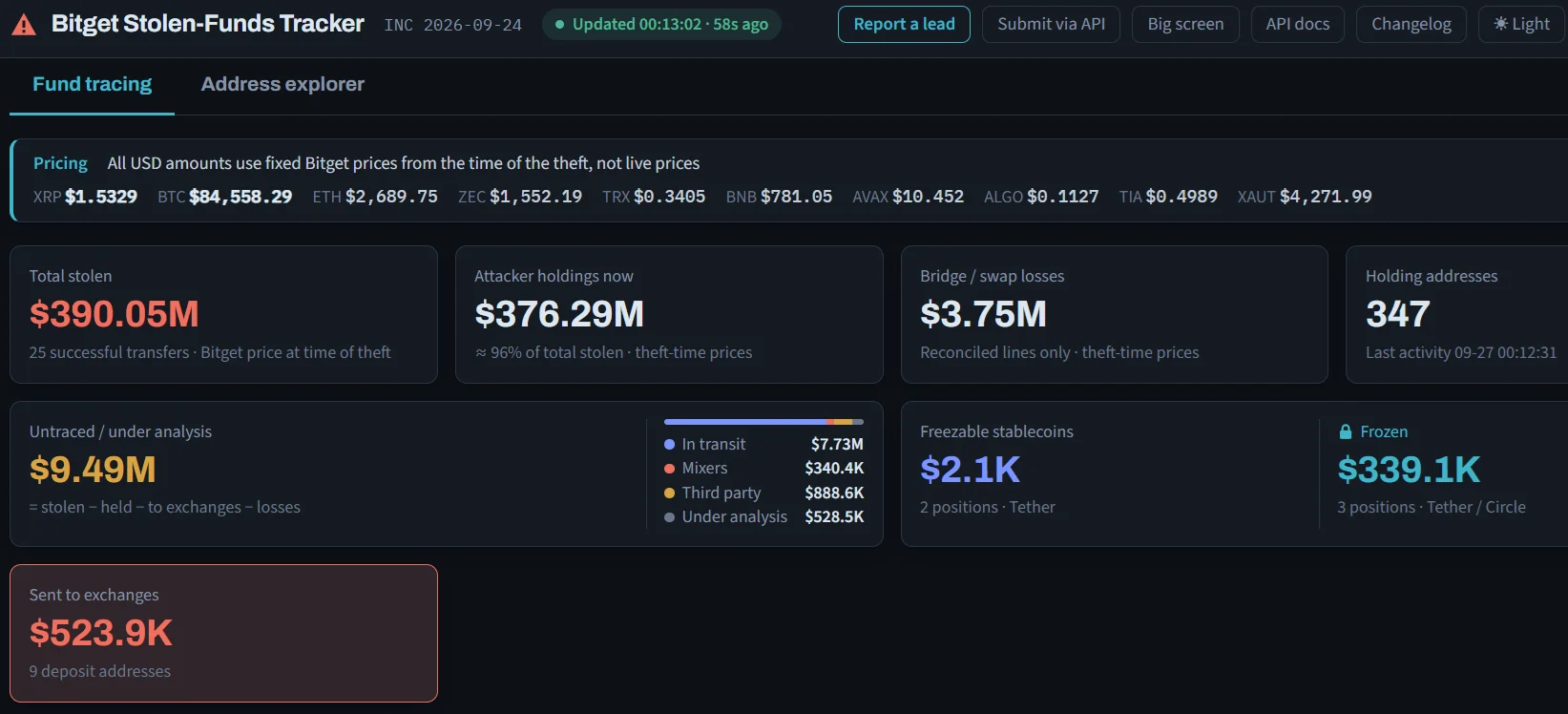Click the TRX price $0.3405
The height and width of the screenshot is (714, 1568).
click(670, 197)
